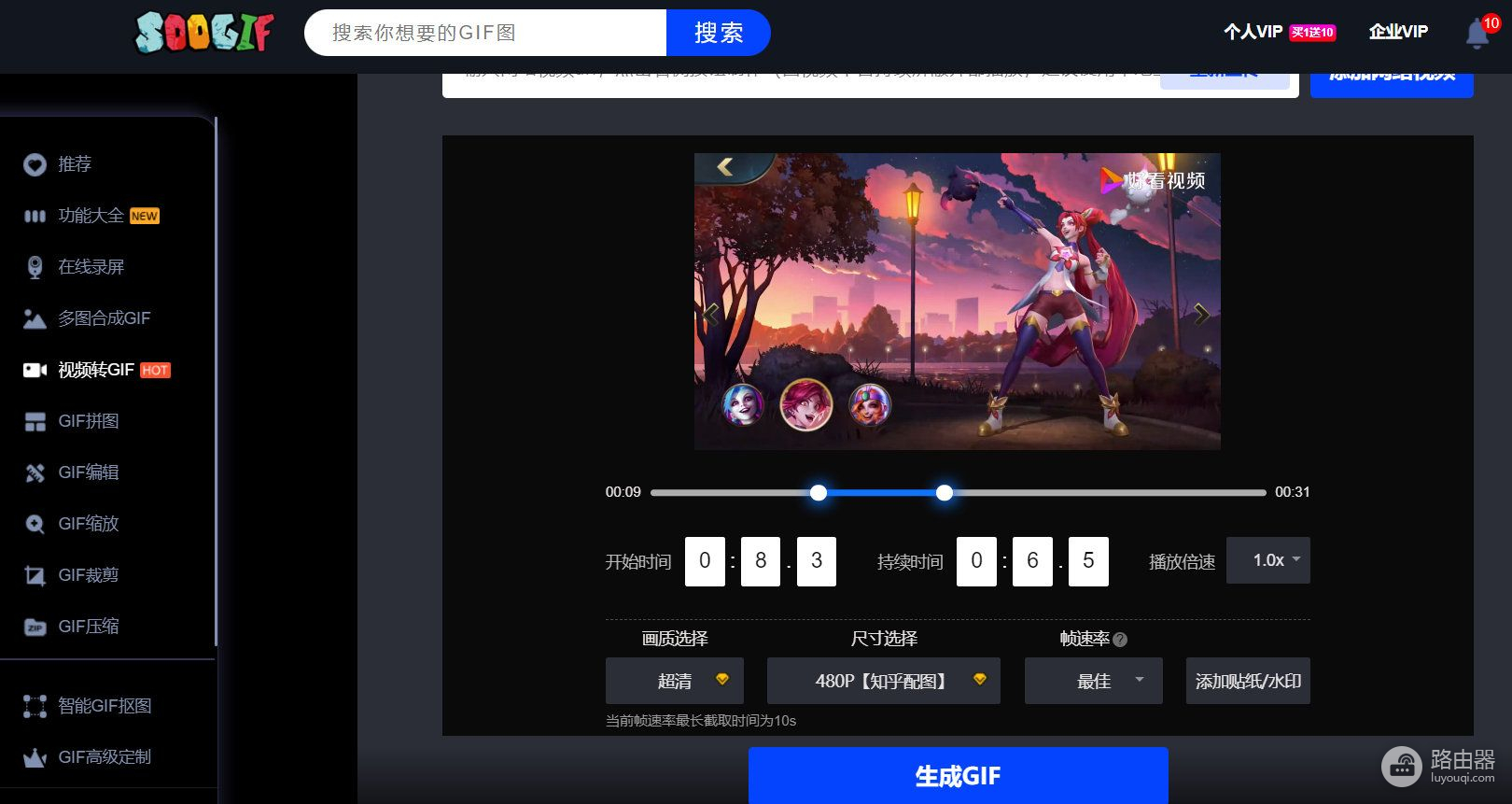Select 在线录屏 in sidebar
1512x804 pixels.
pyautogui.click(x=91, y=267)
